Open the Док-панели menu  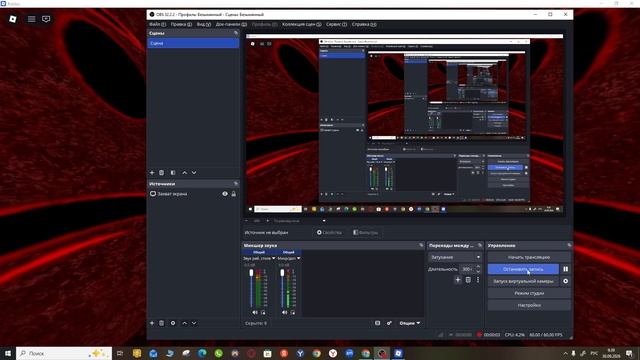coord(231,24)
